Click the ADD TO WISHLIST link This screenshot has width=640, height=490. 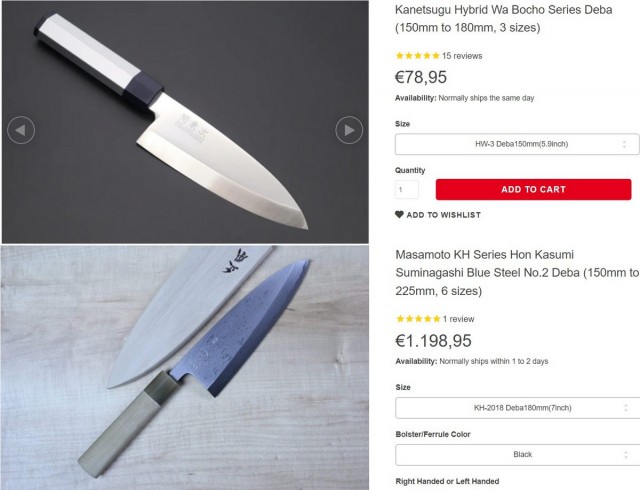[443, 215]
